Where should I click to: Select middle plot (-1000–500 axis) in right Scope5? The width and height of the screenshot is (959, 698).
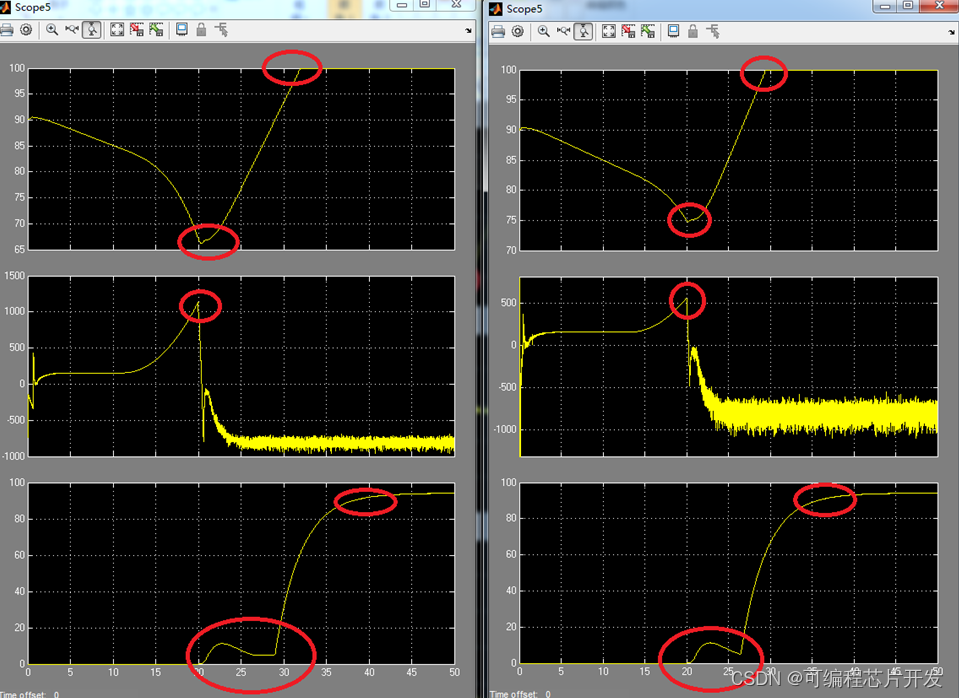click(728, 366)
